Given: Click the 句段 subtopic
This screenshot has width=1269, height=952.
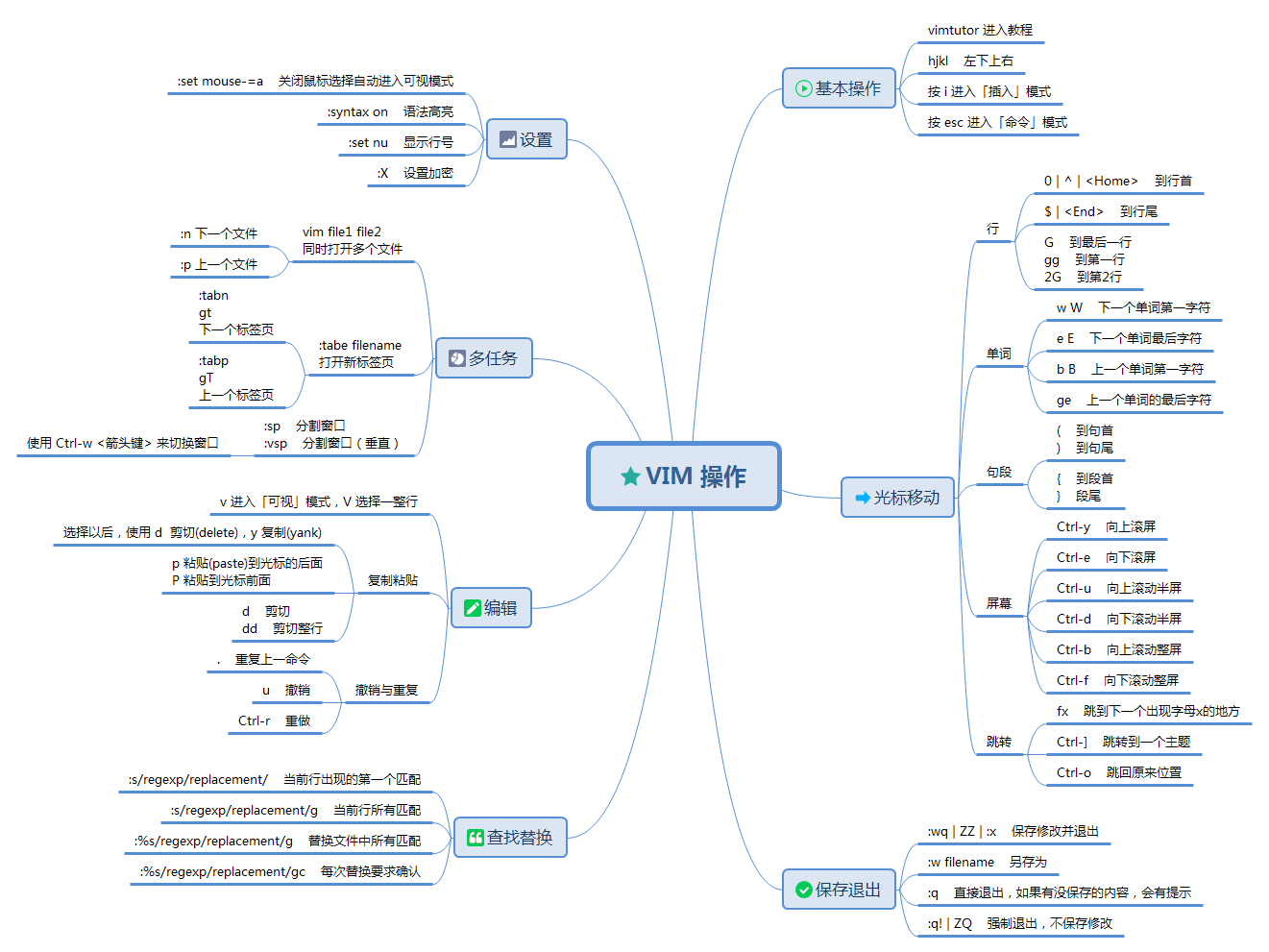Looking at the screenshot, I should [999, 472].
